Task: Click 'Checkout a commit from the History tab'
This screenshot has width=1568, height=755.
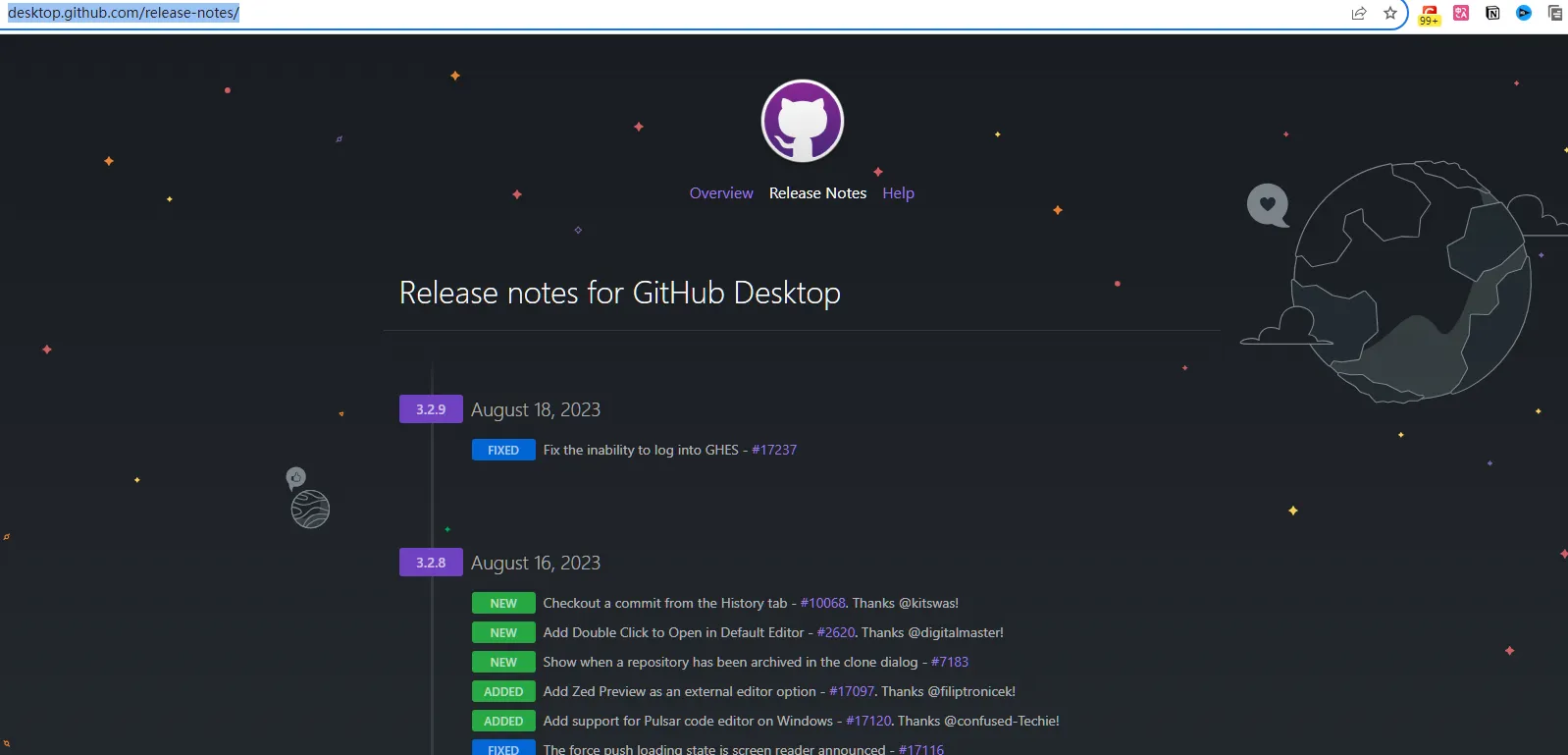Action: click(x=665, y=603)
